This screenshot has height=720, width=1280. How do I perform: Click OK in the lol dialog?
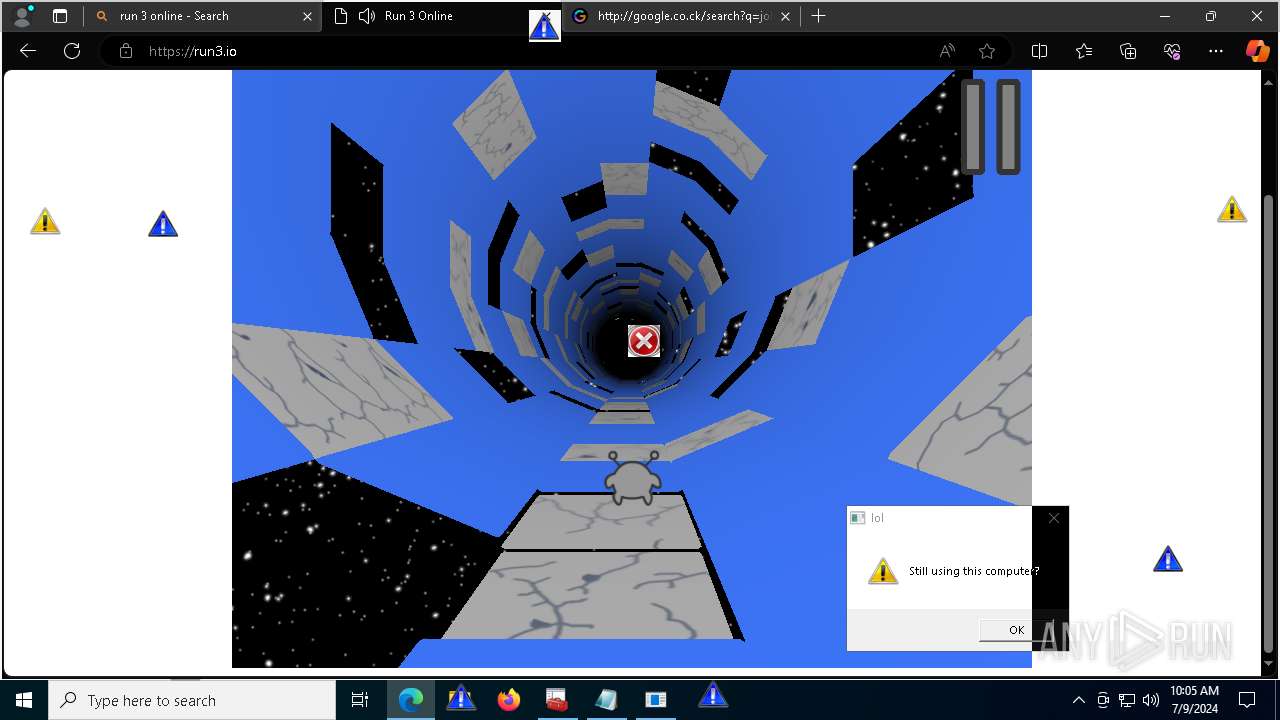point(1016,629)
